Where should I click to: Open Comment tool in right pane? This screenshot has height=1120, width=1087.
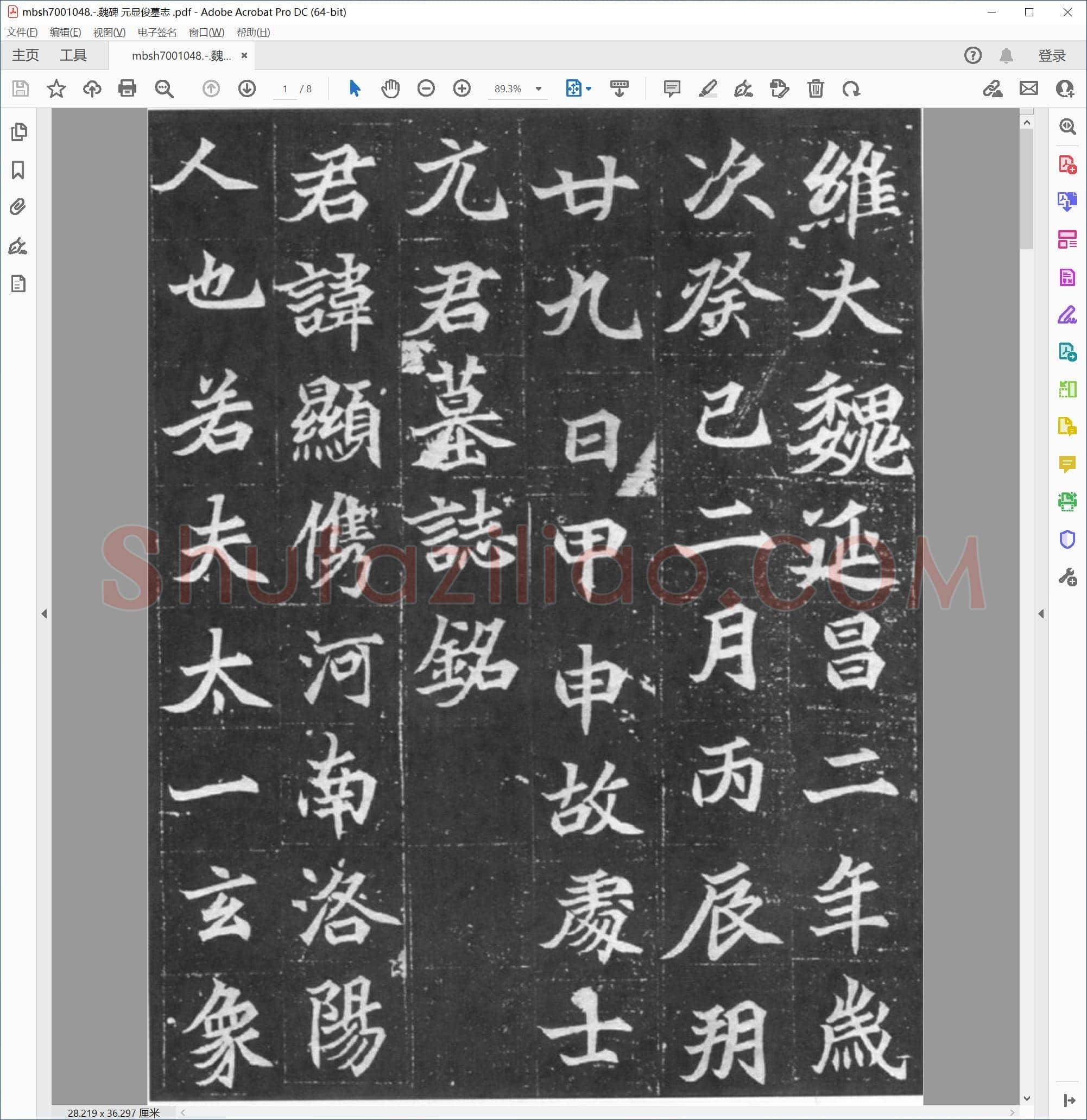pos(1067,464)
